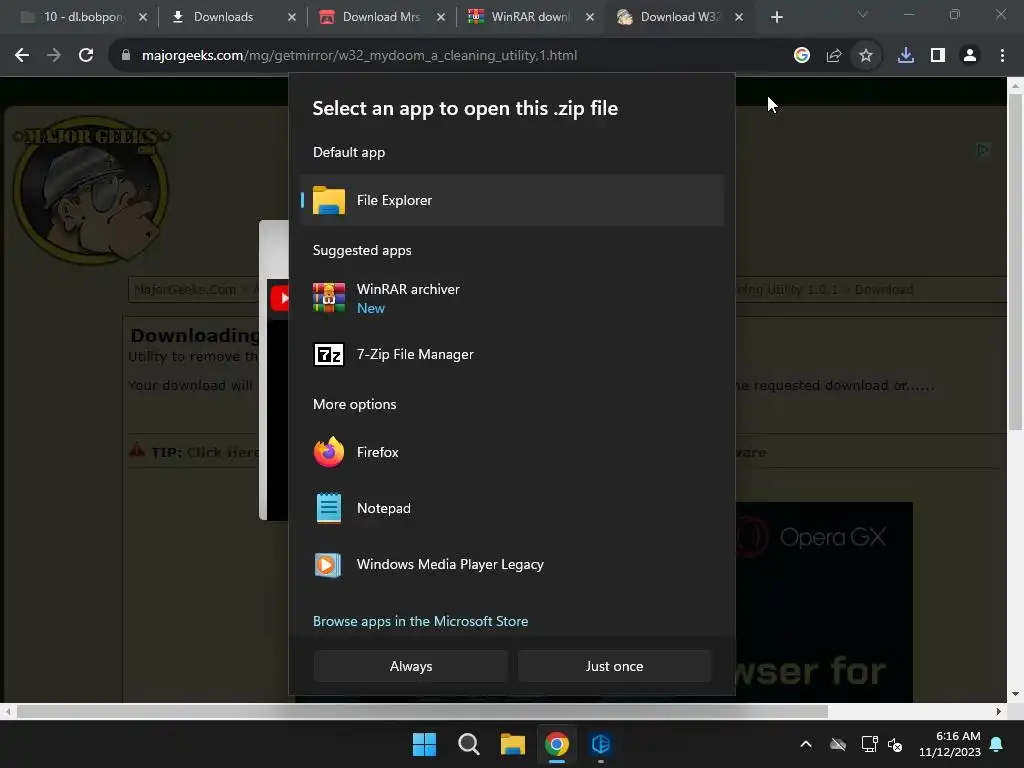Share this page via share icon

coord(834,56)
